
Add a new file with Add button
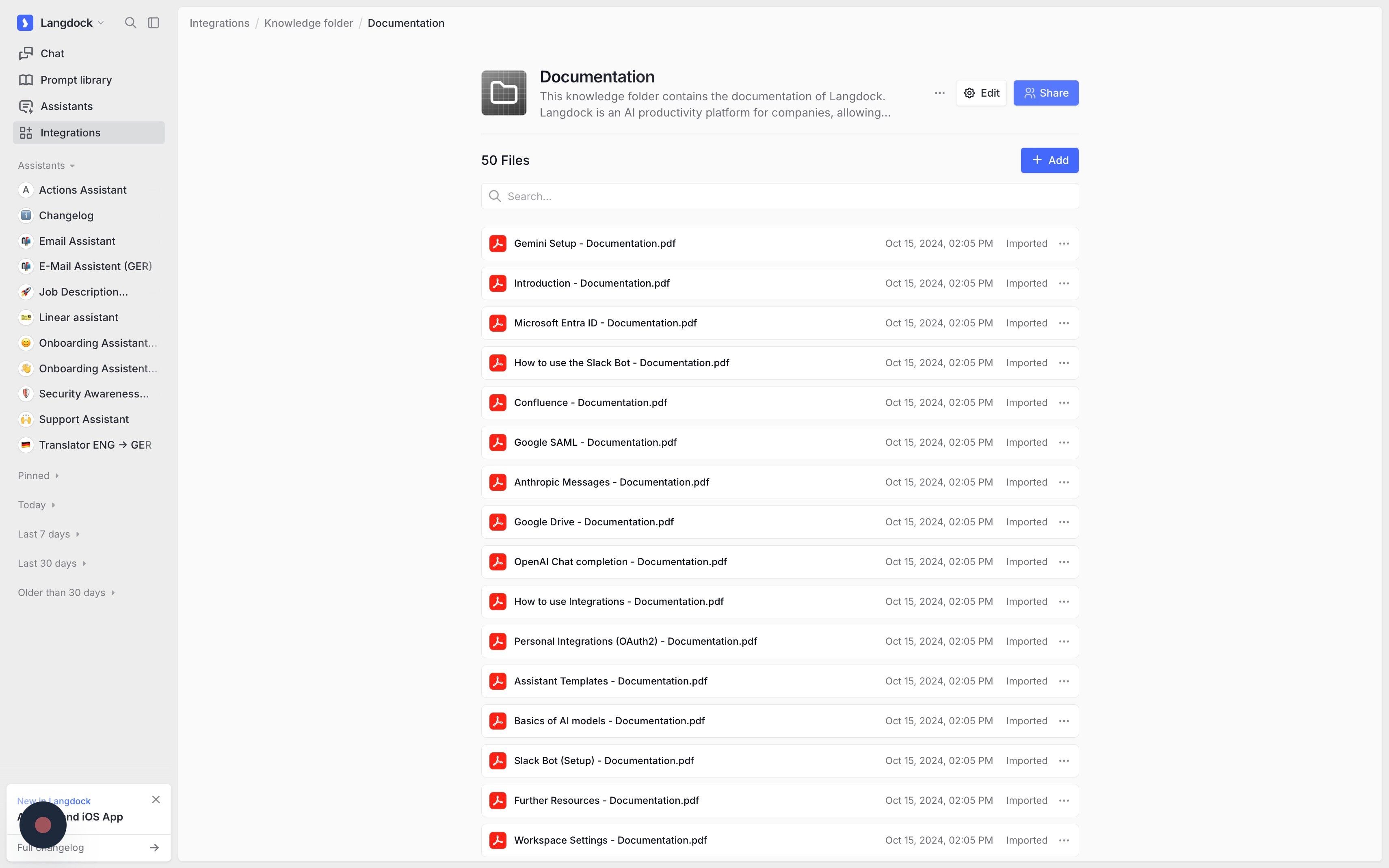tap(1049, 160)
